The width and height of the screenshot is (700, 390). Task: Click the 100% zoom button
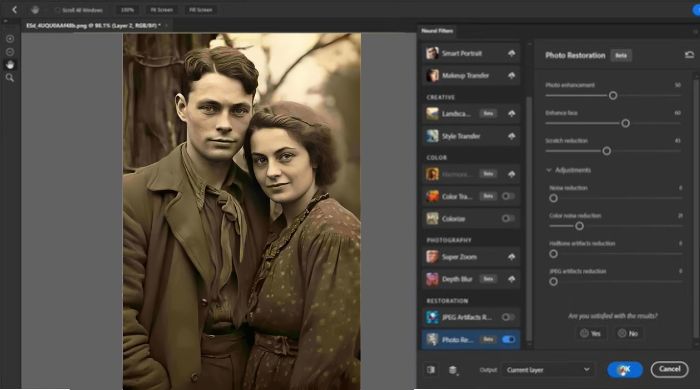point(127,10)
